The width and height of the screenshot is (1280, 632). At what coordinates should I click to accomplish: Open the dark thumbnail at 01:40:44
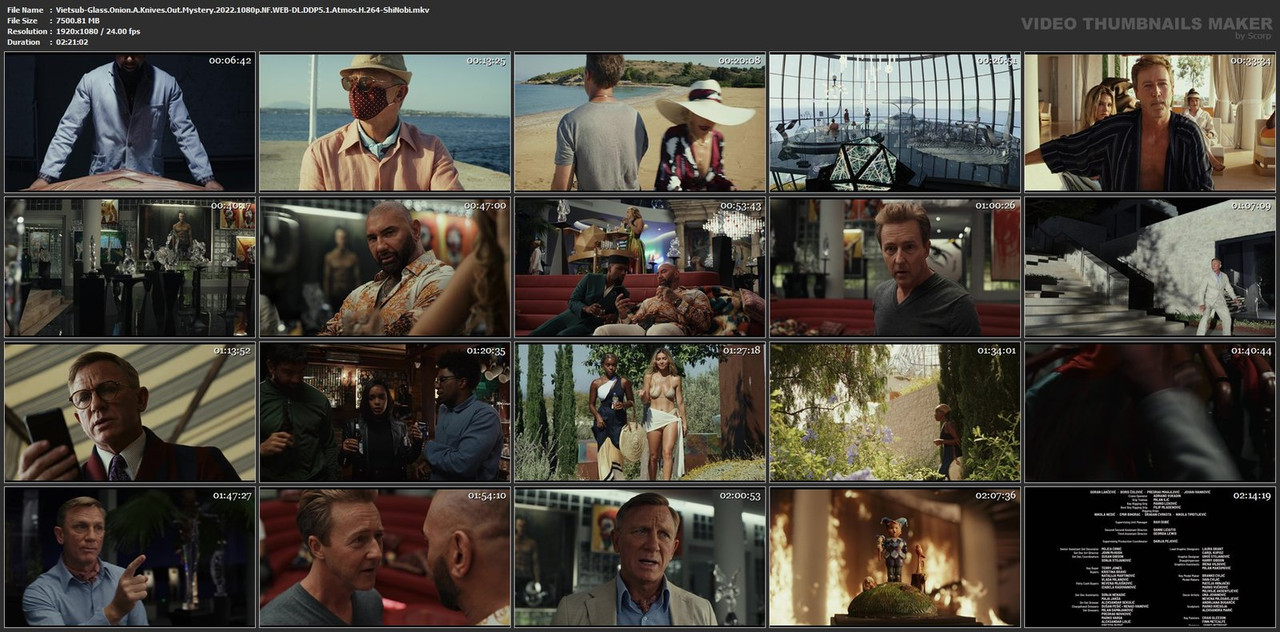(x=1150, y=412)
